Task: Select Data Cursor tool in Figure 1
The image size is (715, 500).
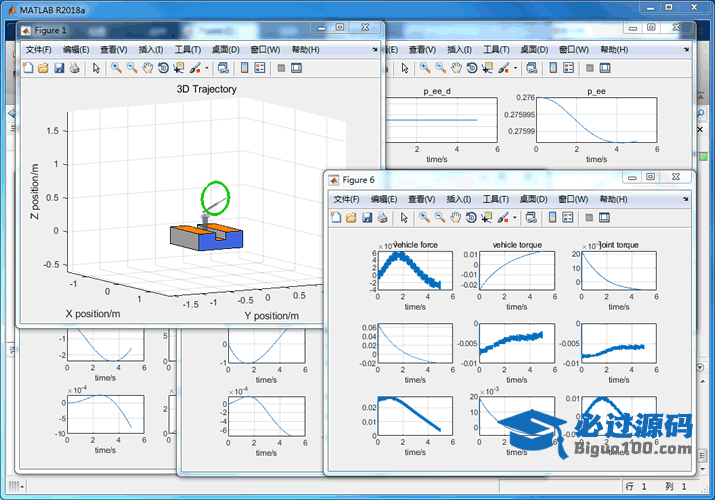Action: [178, 68]
